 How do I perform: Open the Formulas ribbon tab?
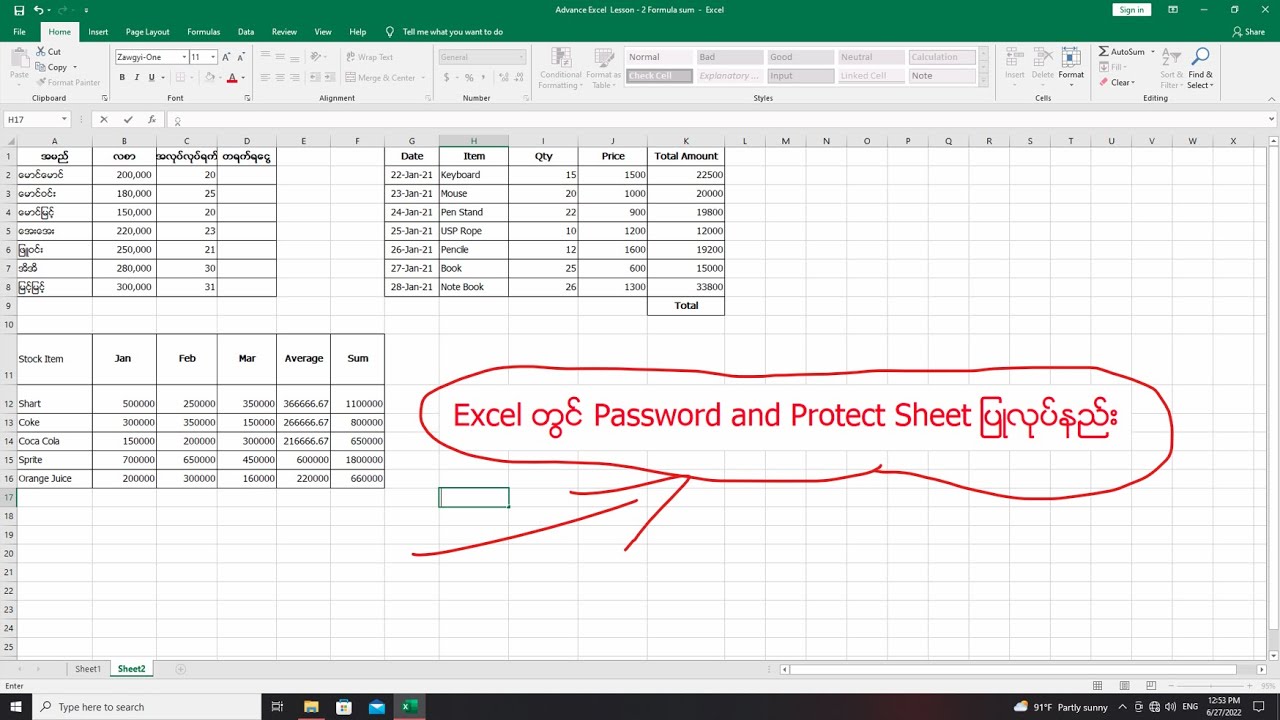[203, 32]
